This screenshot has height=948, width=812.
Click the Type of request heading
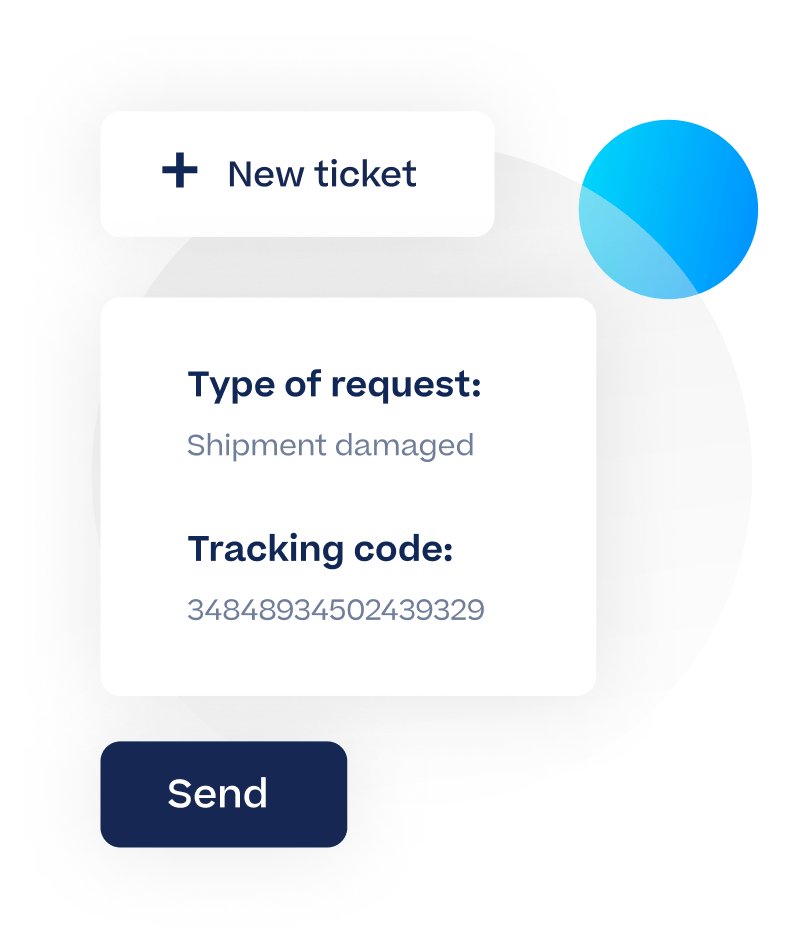pos(334,384)
